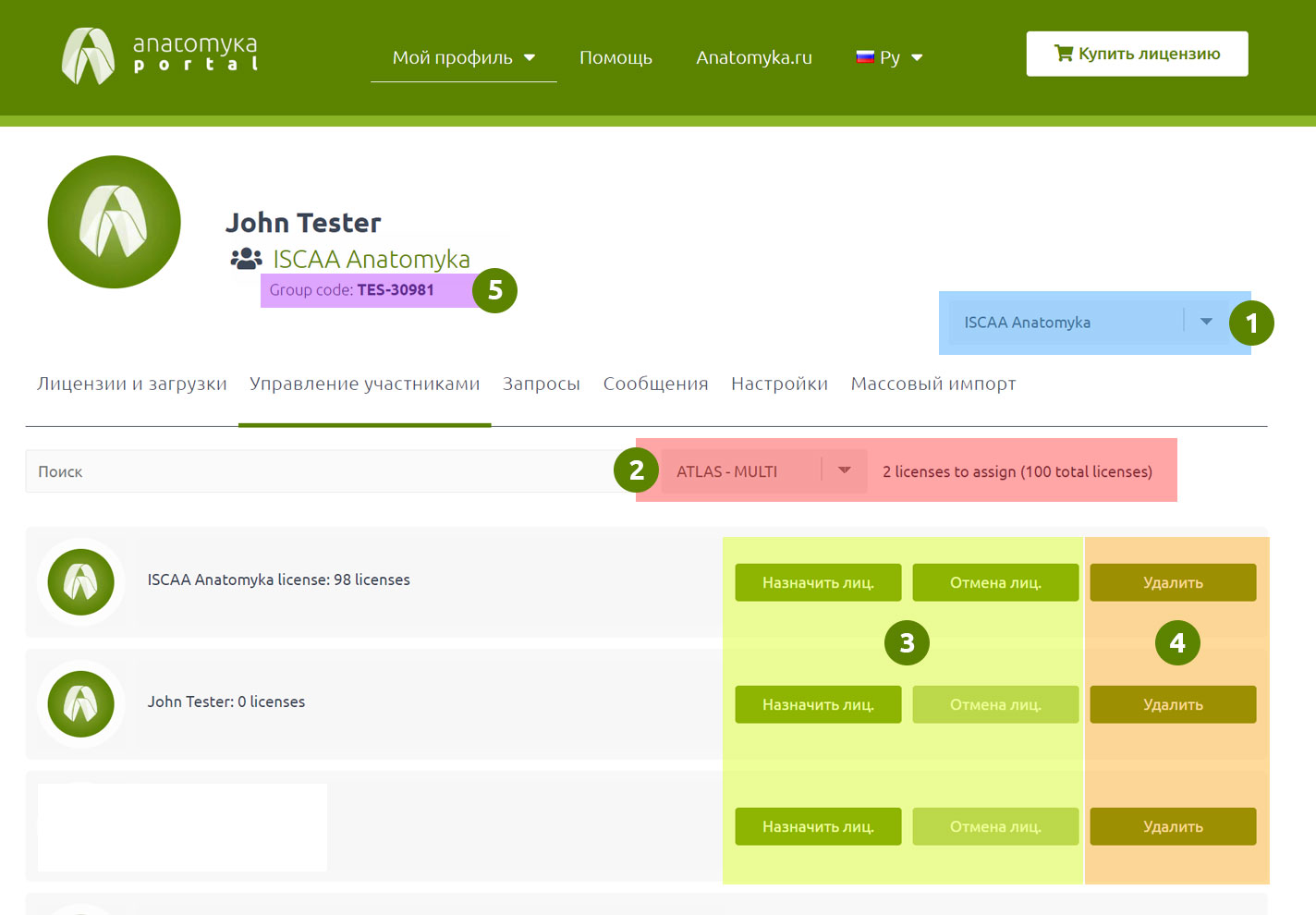Click Удалить in John Tester row
The height and width of the screenshot is (915, 1316).
pos(1173,704)
